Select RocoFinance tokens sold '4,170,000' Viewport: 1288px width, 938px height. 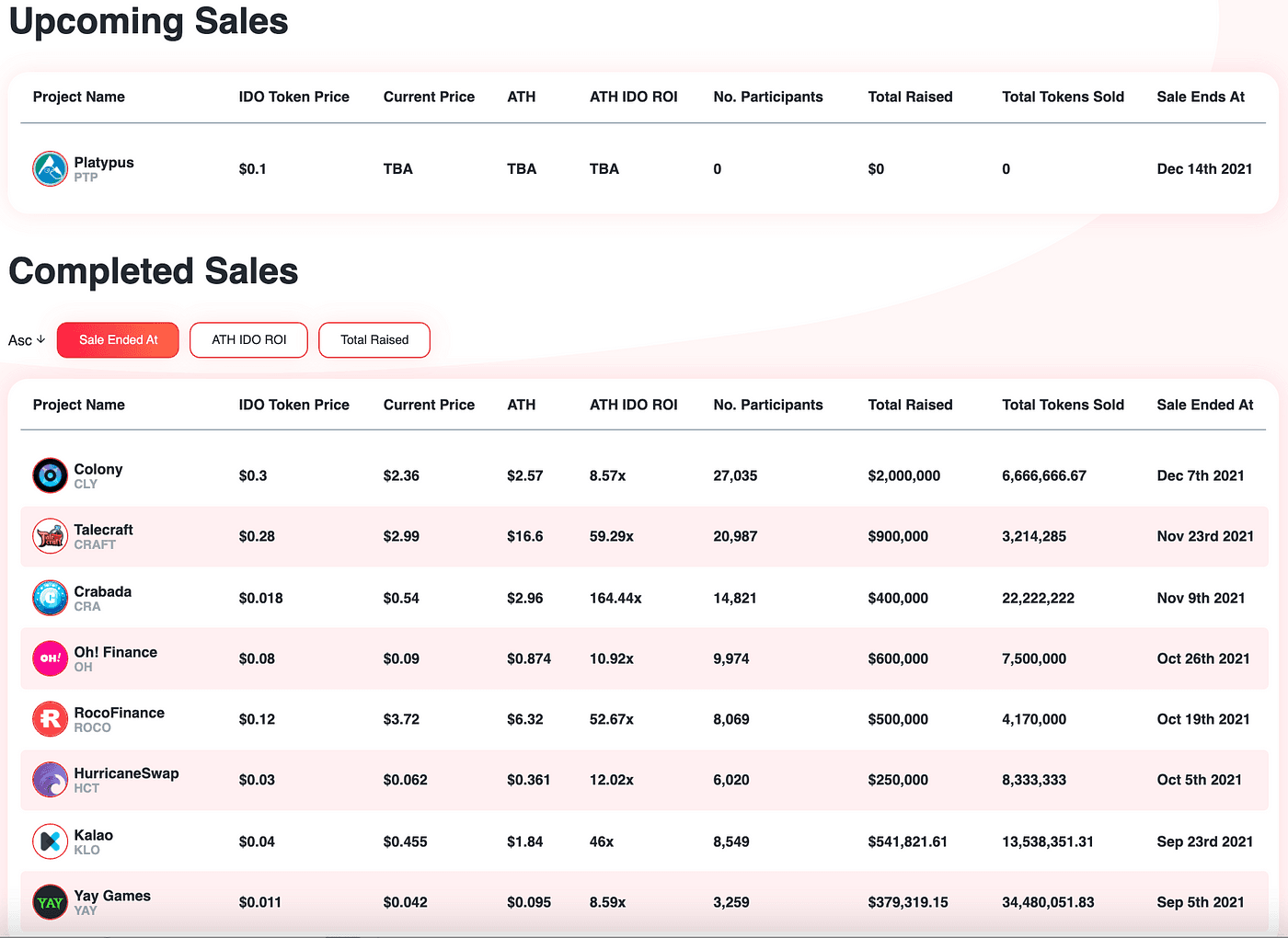click(1035, 719)
